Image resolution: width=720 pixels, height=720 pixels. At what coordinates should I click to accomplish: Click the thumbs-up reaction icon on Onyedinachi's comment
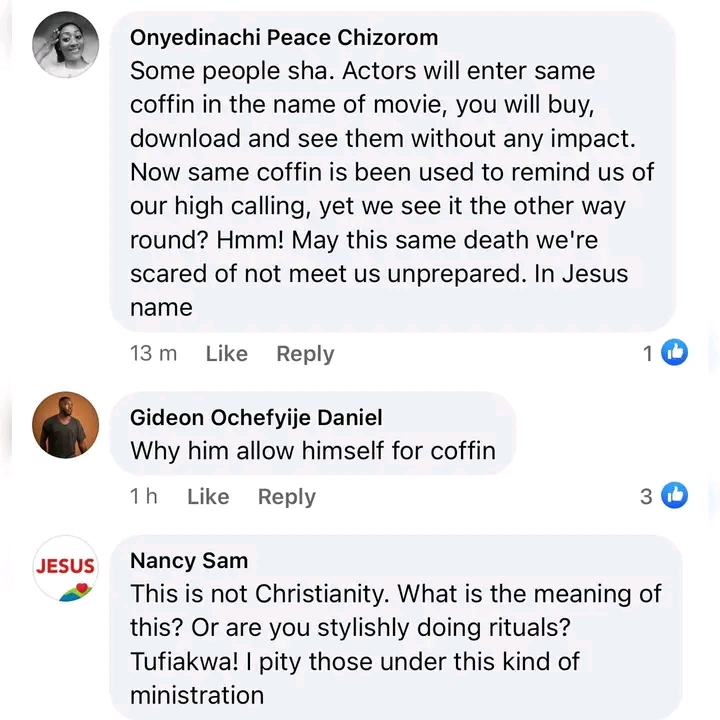pos(675,352)
